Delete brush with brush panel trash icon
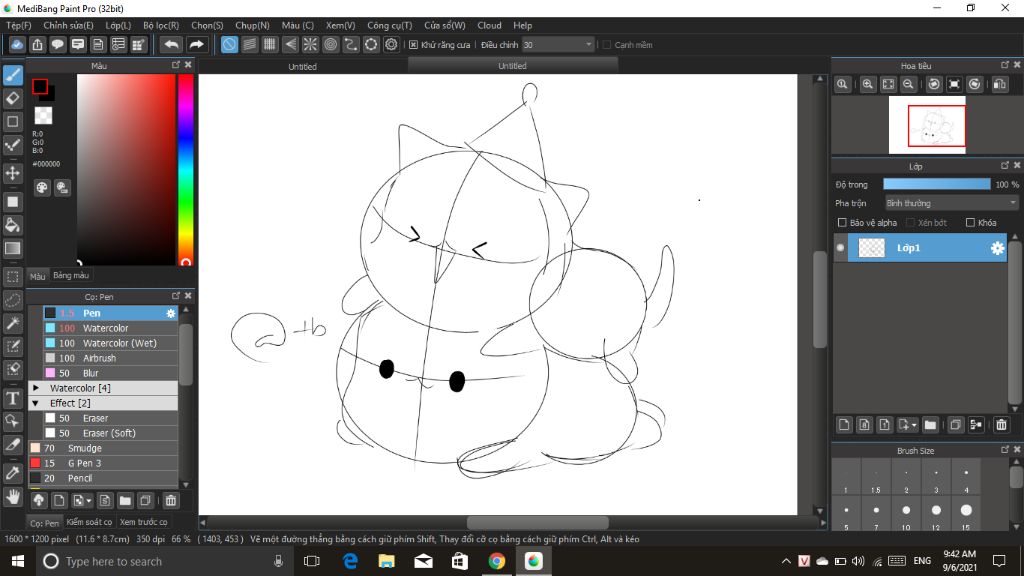Viewport: 1024px width, 576px height. [170, 501]
